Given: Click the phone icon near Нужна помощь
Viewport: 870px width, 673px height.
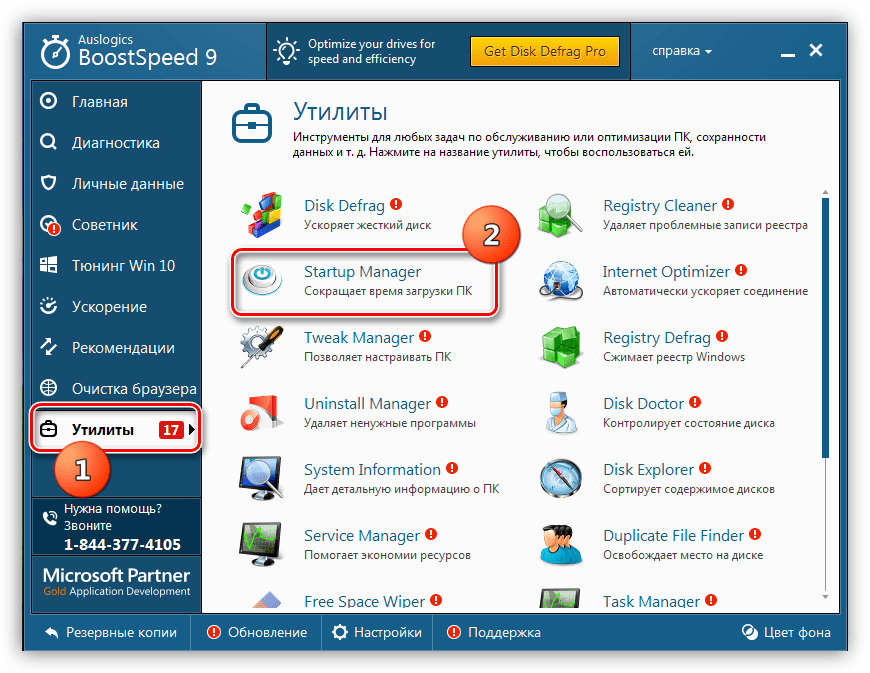Looking at the screenshot, I should coord(50,518).
